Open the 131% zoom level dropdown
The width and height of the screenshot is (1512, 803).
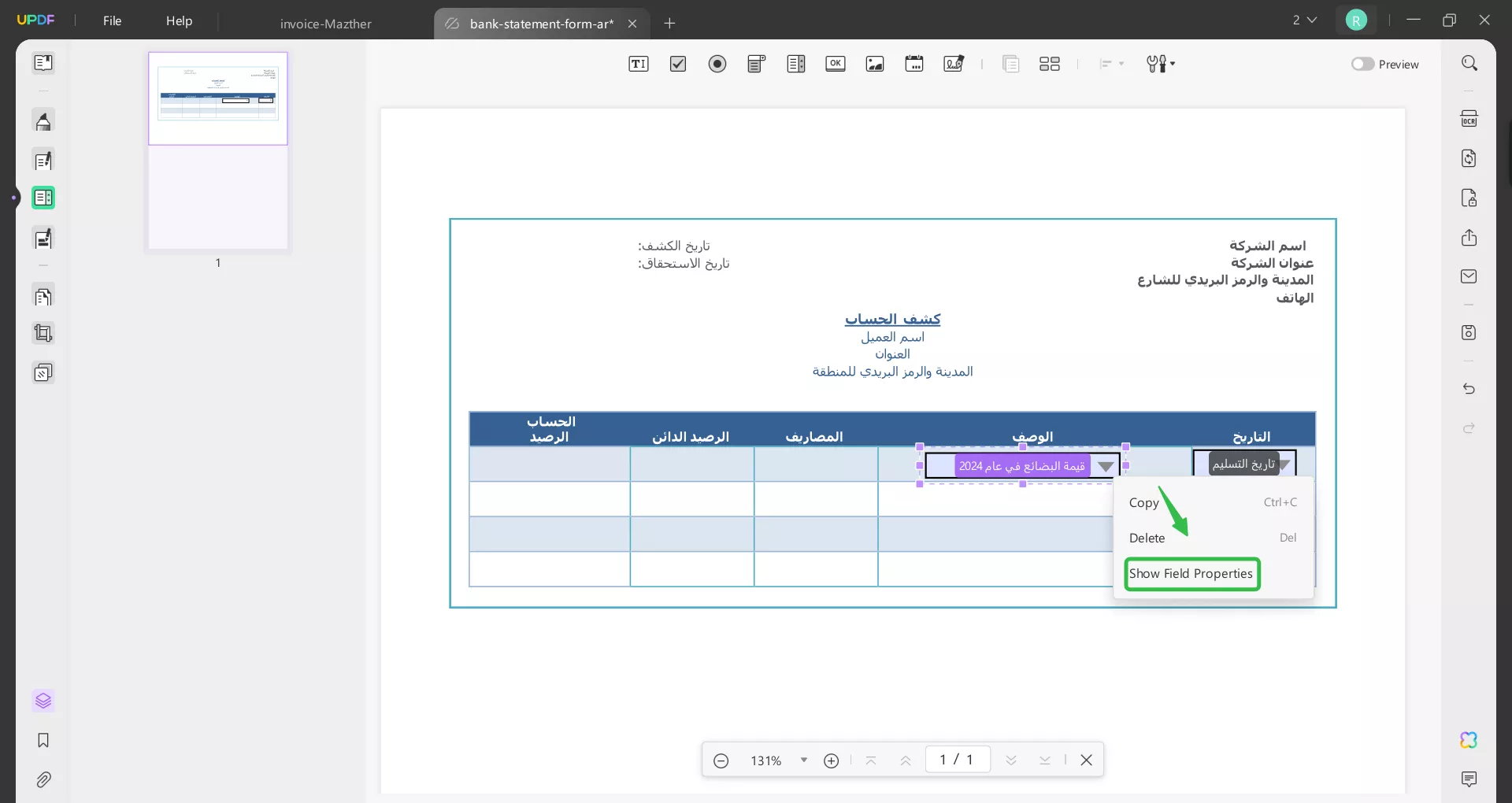(x=804, y=760)
